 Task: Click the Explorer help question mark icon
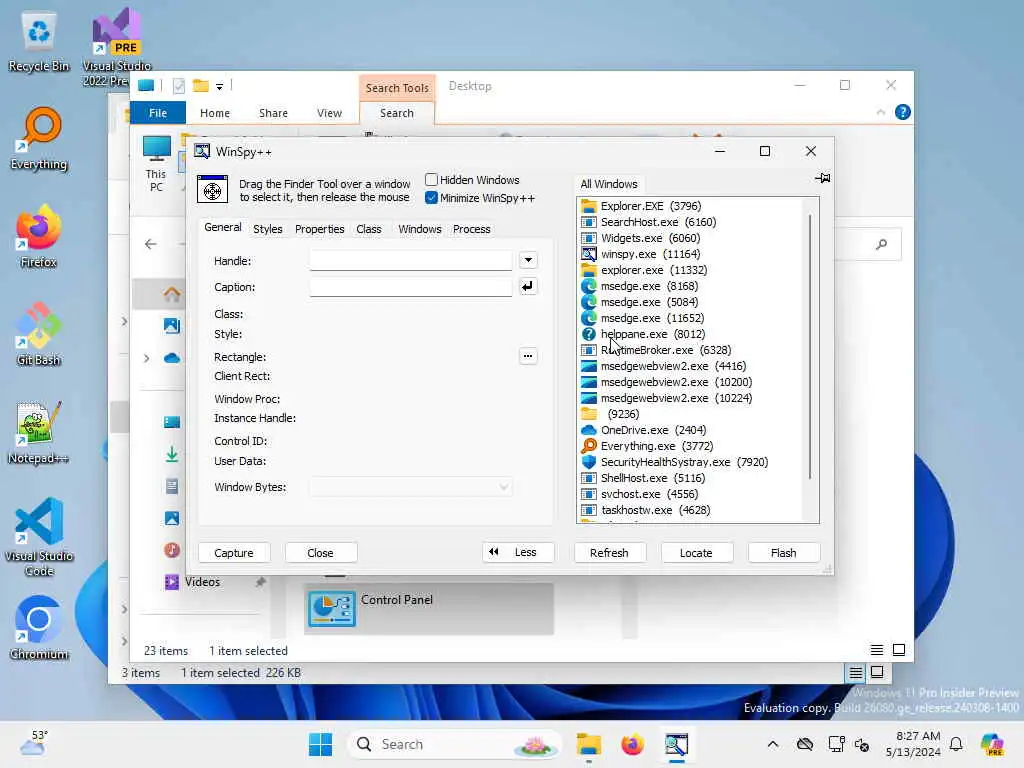tap(903, 112)
